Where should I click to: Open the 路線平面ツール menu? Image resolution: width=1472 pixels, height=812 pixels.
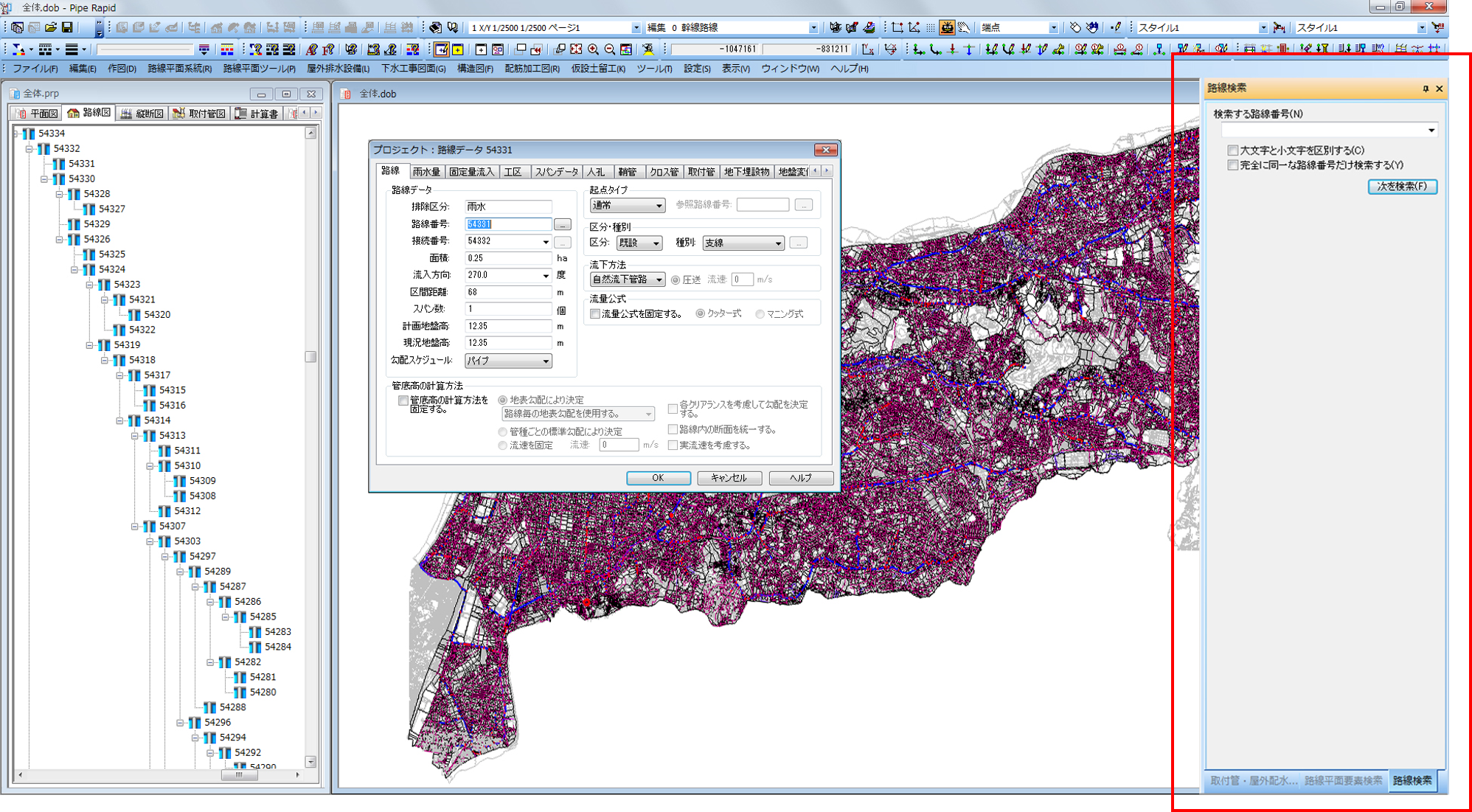tap(259, 69)
